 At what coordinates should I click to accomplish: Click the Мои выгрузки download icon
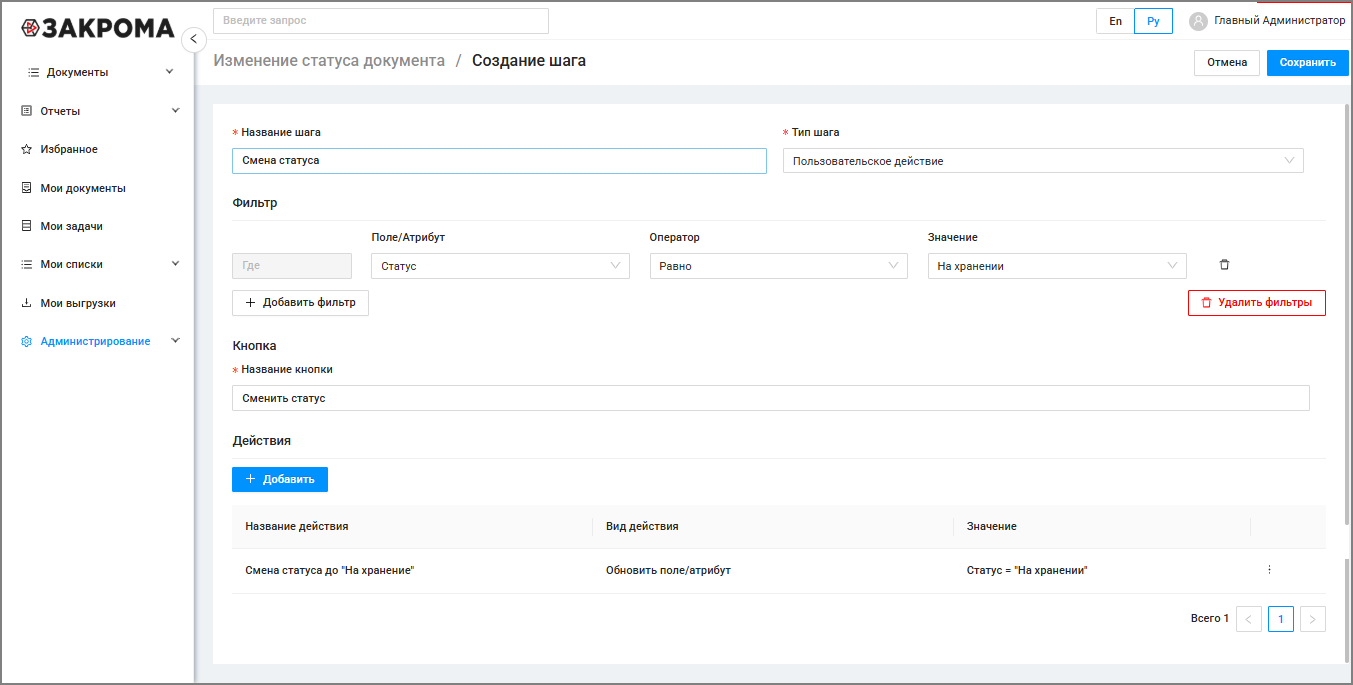pos(27,303)
